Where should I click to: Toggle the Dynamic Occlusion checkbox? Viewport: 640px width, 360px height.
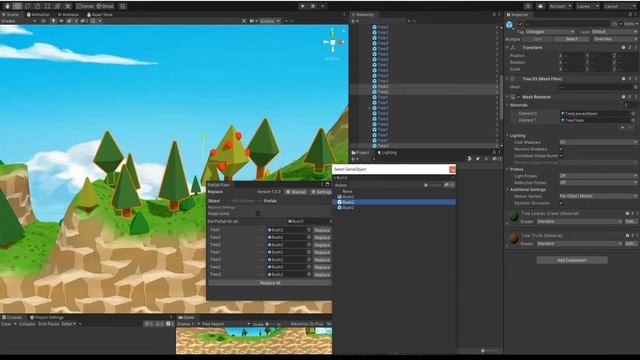562,203
